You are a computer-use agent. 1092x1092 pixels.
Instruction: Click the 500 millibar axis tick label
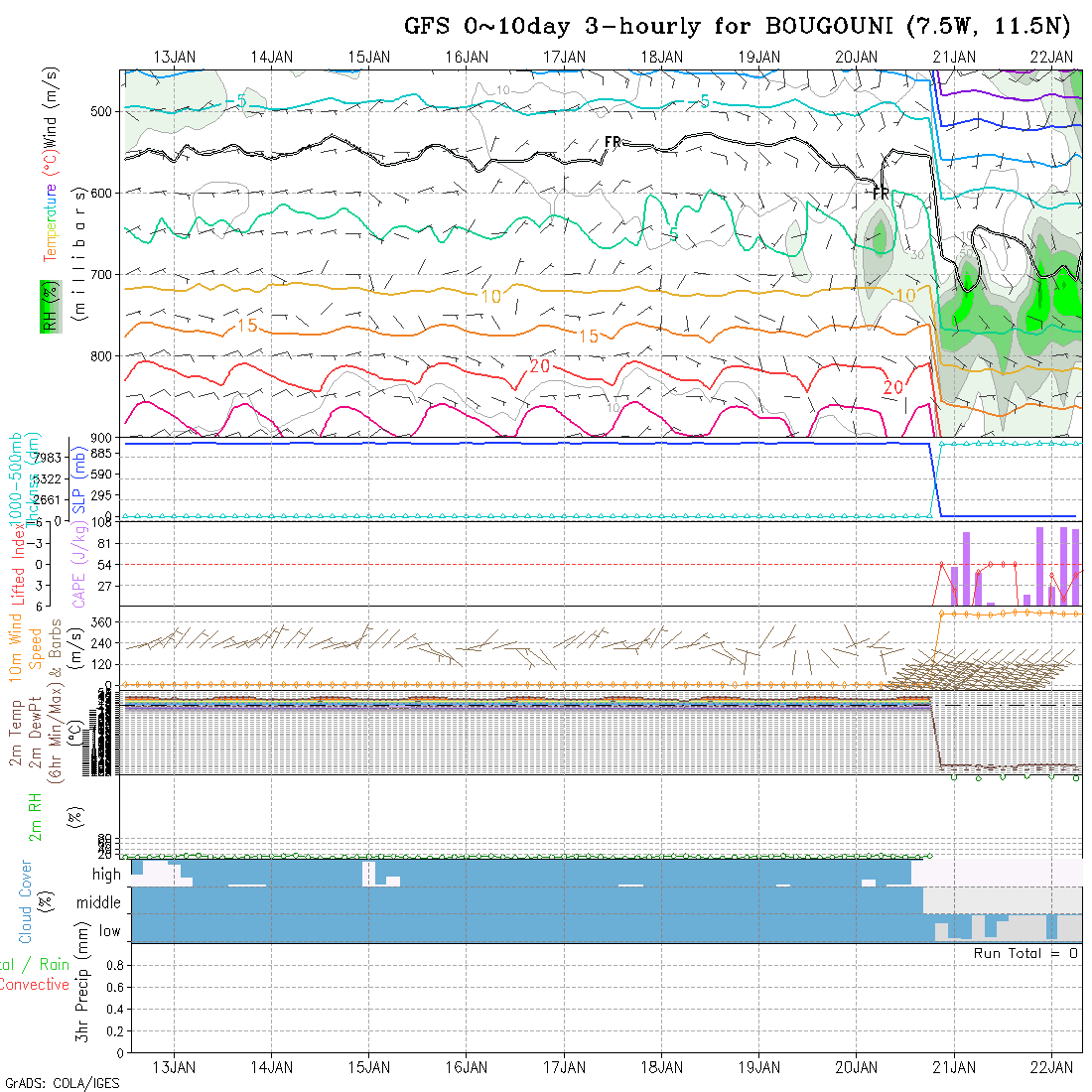[x=103, y=111]
